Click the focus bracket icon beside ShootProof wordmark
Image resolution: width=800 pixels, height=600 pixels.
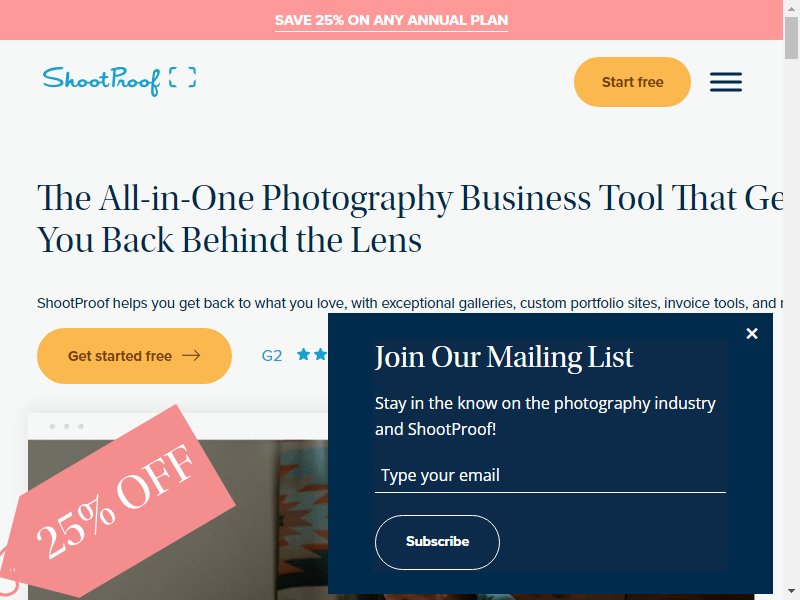pyautogui.click(x=183, y=78)
